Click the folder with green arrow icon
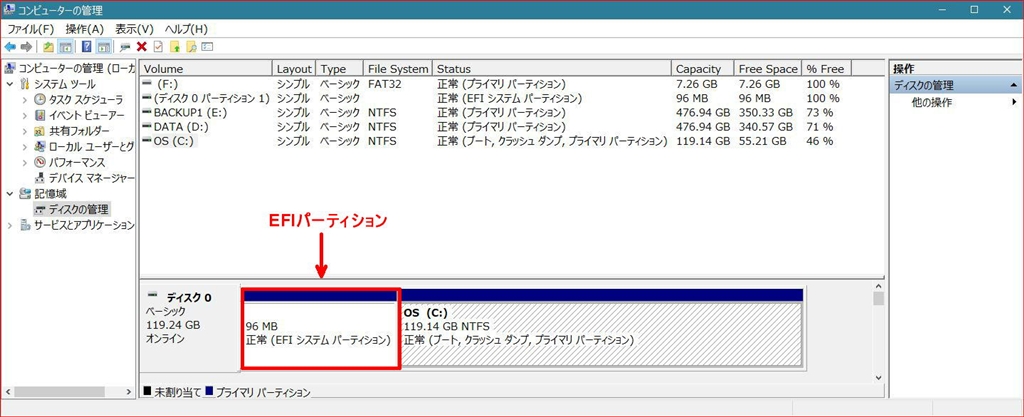 [x=175, y=47]
